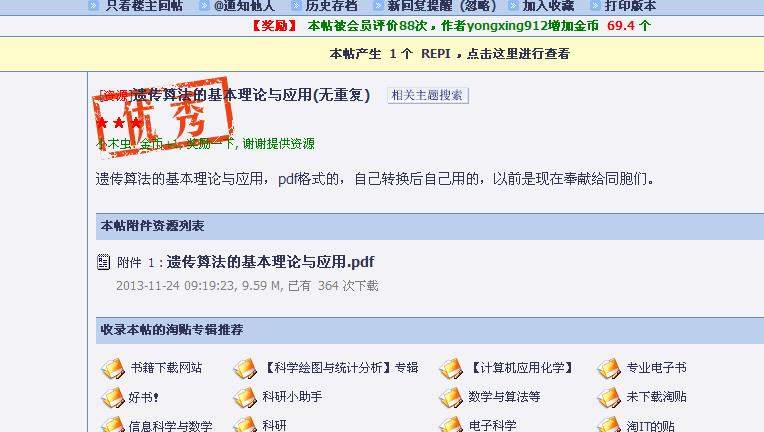The width and height of the screenshot is (764, 432).
Task: Click the folder icon beside 科研小助手
Action: 245,398
